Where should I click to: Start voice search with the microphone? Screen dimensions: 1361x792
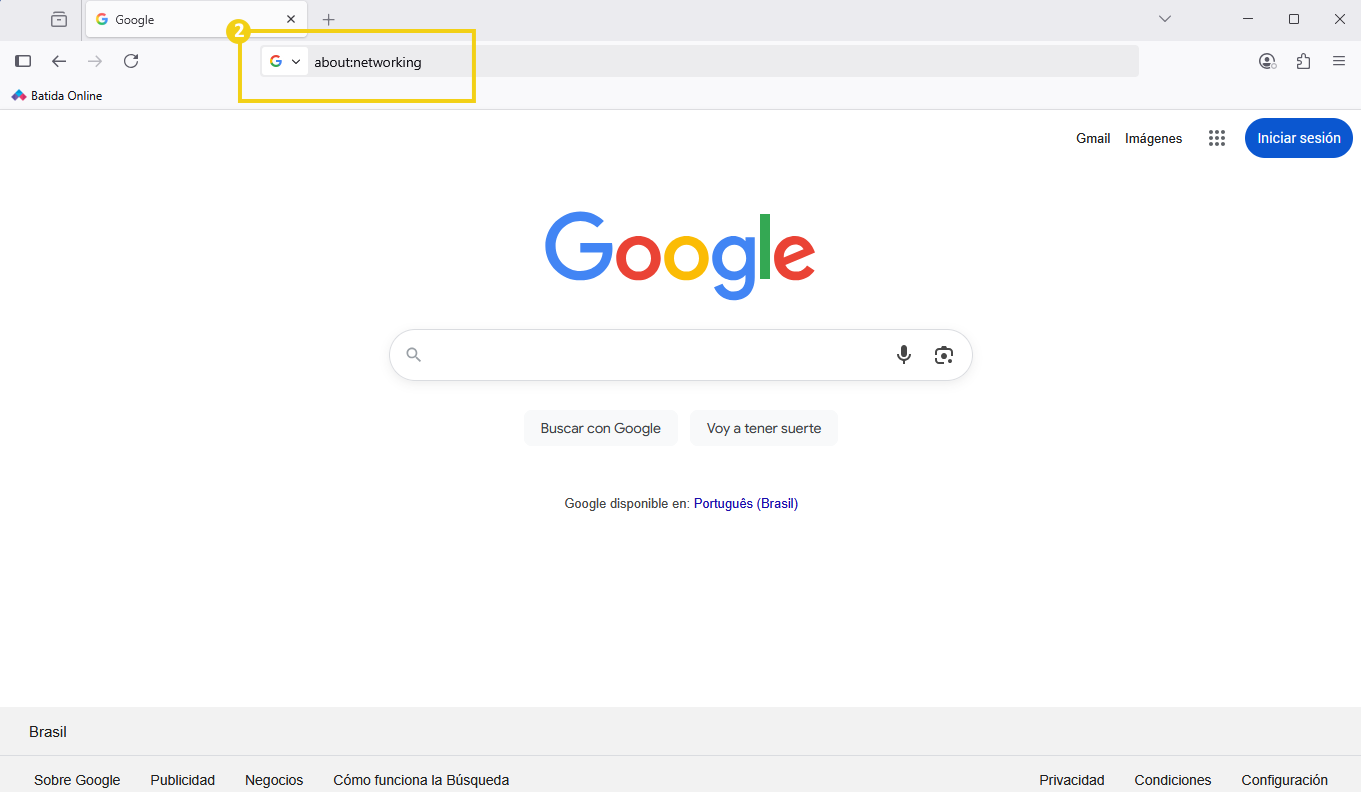(x=904, y=354)
